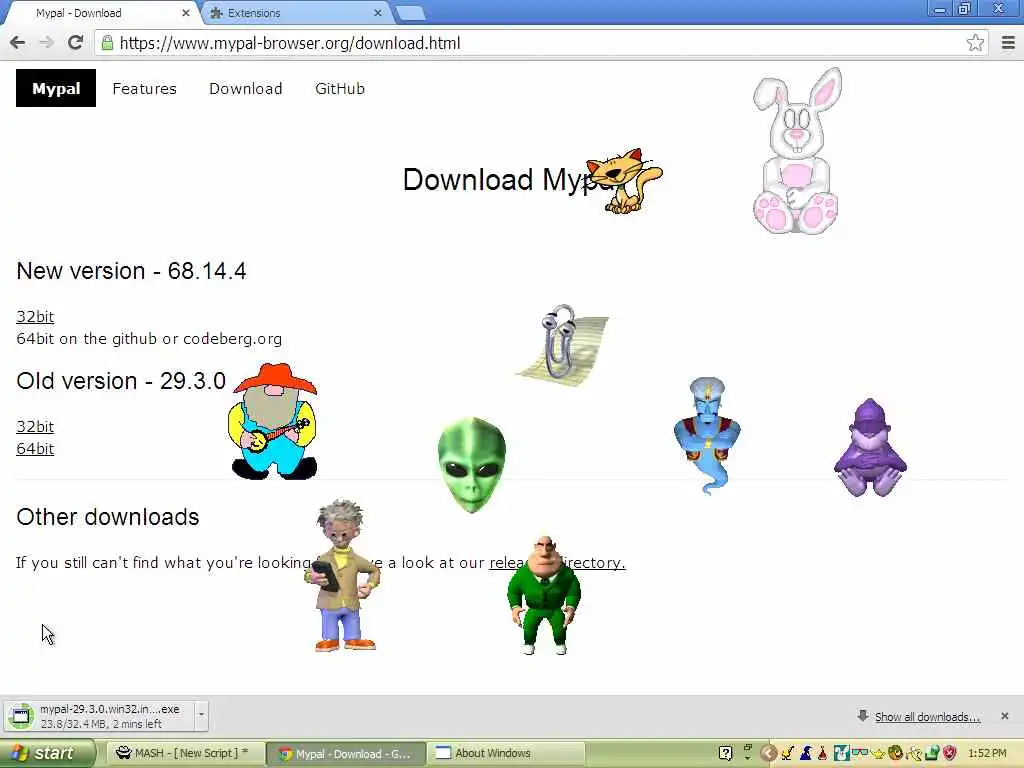Expand hidden tray icons with round arrow
The image size is (1024, 768).
click(x=769, y=753)
